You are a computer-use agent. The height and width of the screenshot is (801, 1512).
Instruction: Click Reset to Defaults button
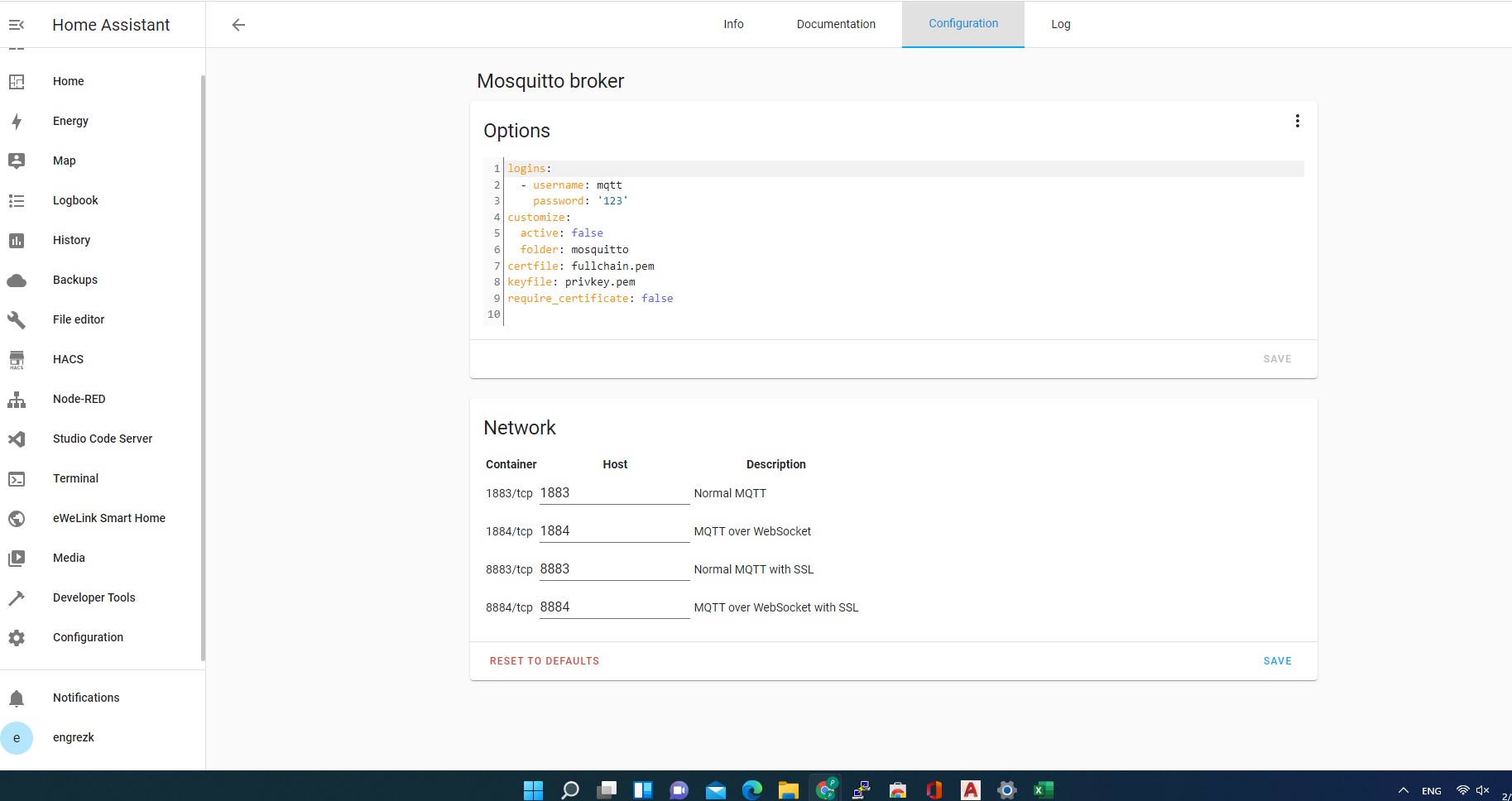tap(544, 661)
